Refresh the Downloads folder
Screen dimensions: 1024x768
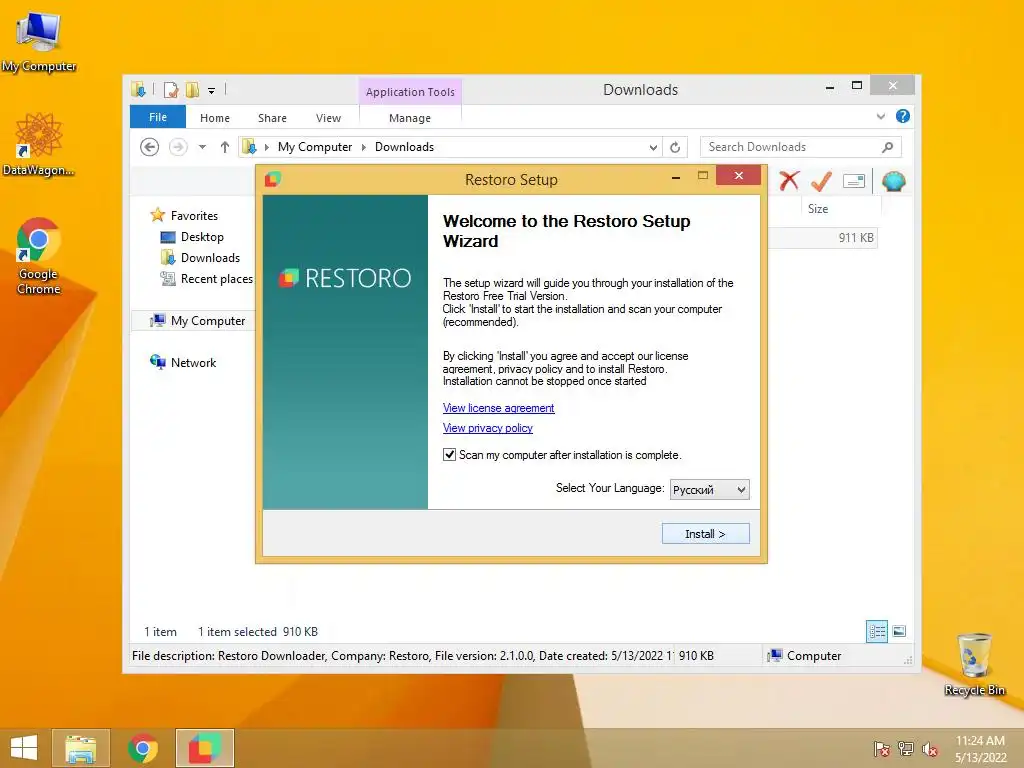(675, 147)
